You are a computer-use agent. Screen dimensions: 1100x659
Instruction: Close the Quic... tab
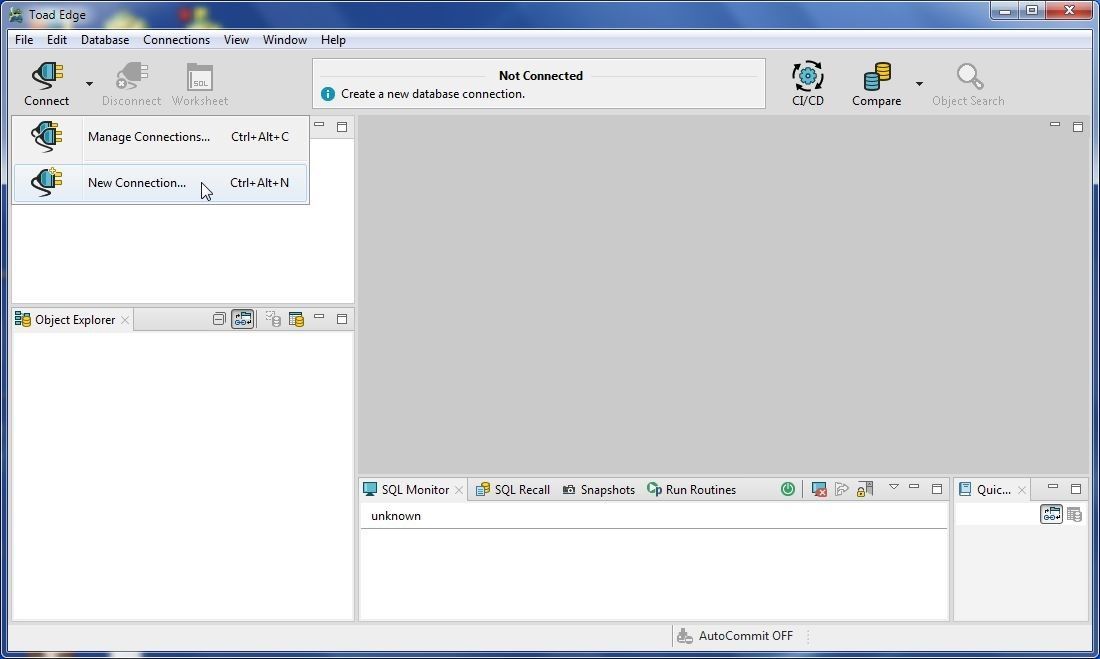pos(1021,490)
